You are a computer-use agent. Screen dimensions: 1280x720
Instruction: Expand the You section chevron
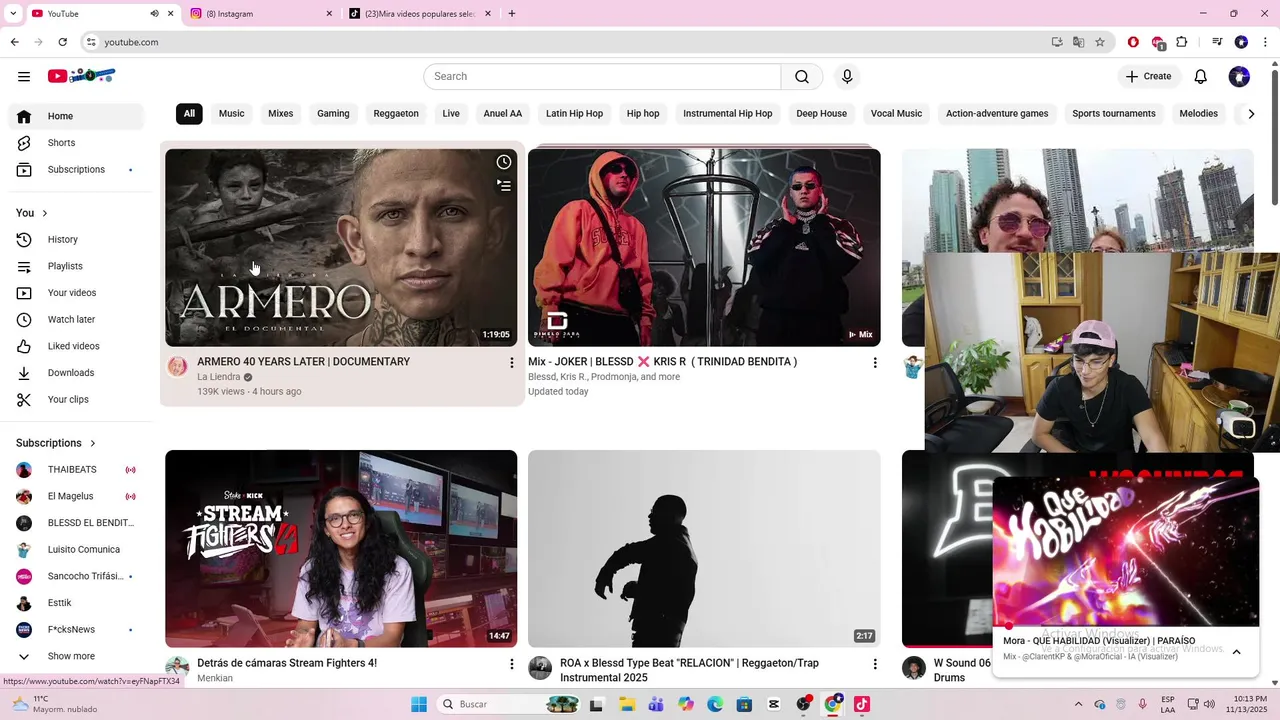pos(45,213)
